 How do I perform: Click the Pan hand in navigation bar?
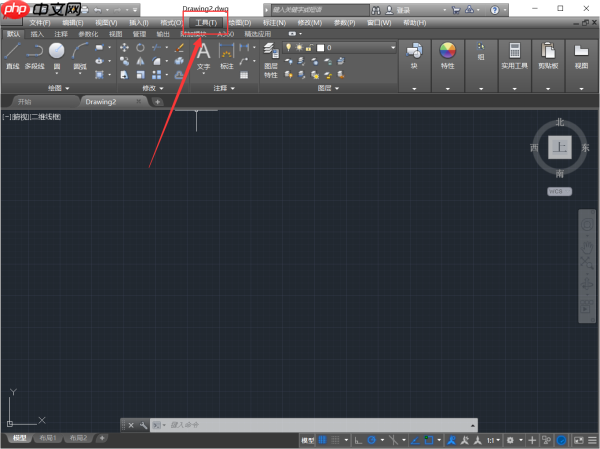click(587, 247)
